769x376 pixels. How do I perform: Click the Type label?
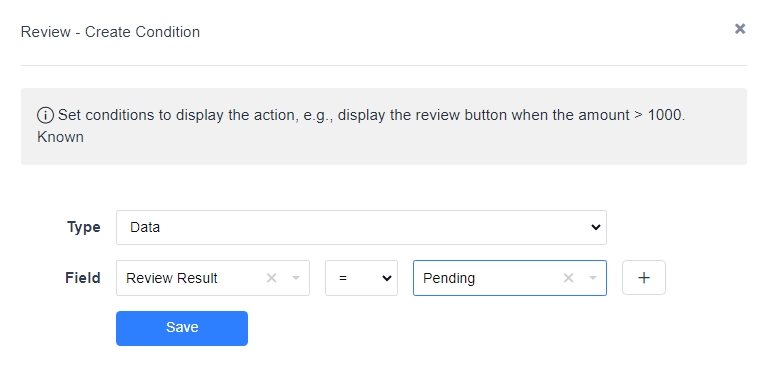tap(84, 227)
